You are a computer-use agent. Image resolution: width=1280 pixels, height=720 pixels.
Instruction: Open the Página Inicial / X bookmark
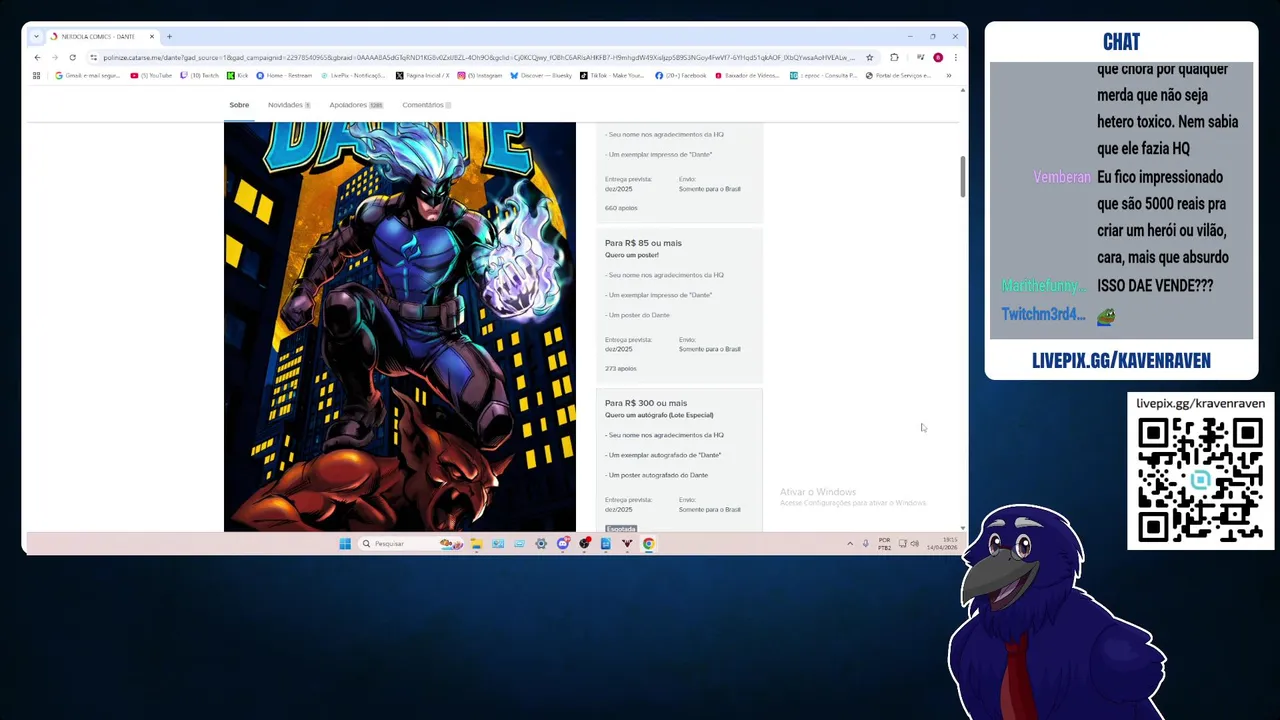[423, 75]
